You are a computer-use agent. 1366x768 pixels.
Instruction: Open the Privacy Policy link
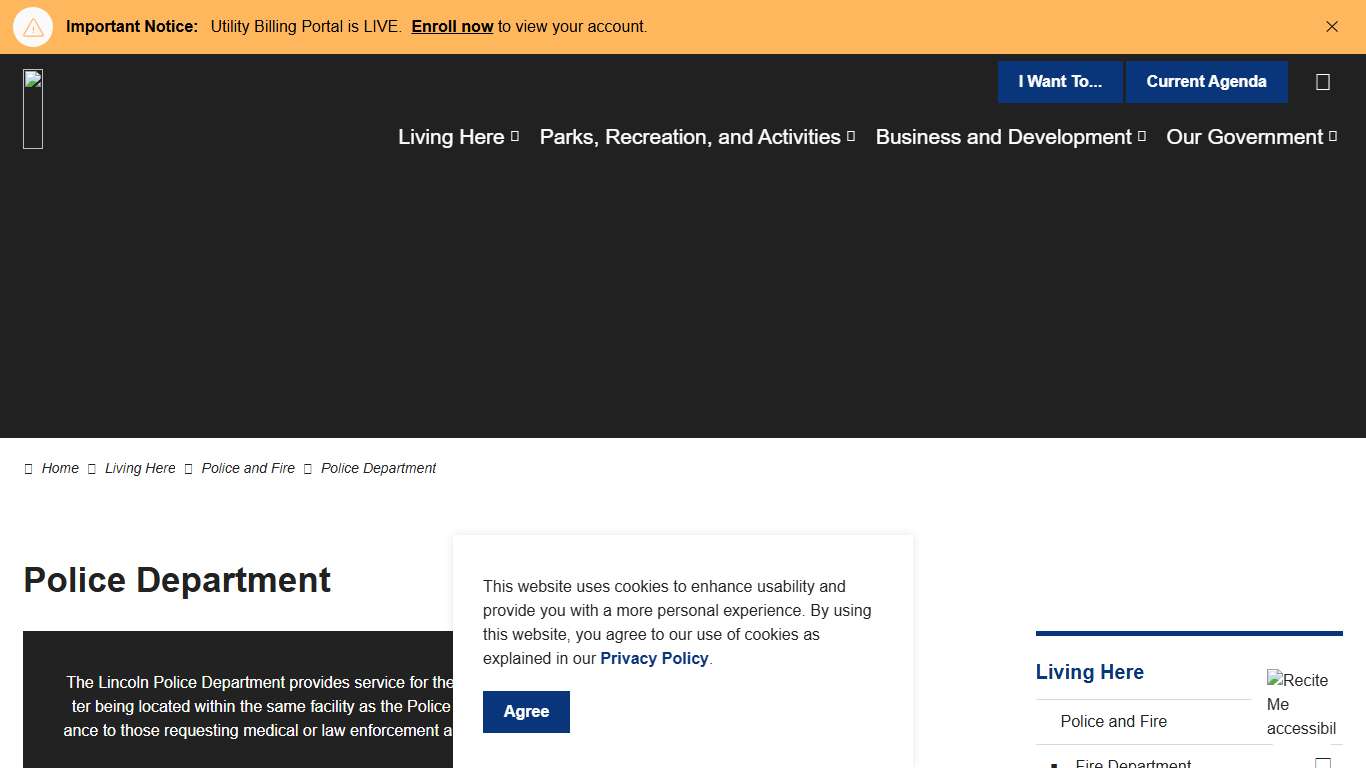654,658
